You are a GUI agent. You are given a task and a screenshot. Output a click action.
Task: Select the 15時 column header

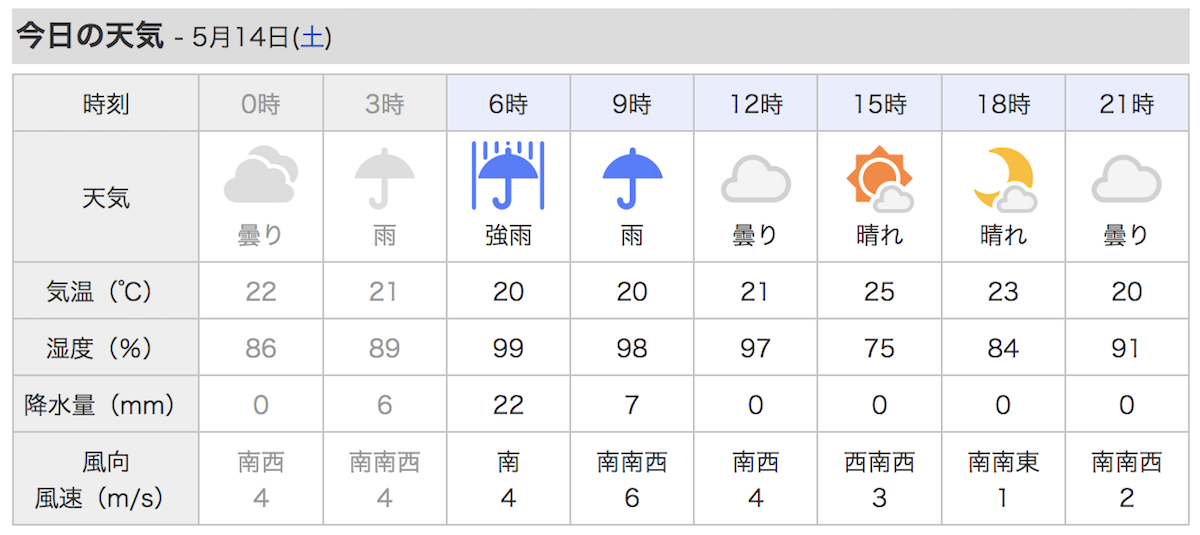pos(879,103)
